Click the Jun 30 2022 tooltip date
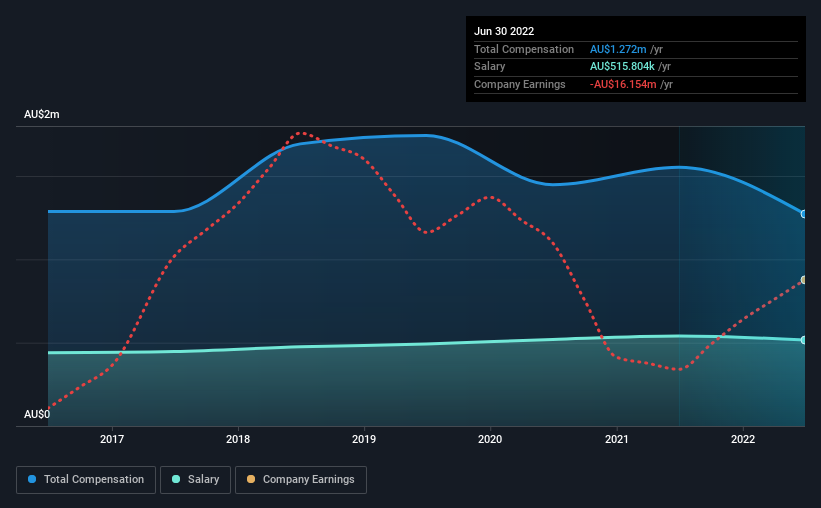 click(x=504, y=31)
